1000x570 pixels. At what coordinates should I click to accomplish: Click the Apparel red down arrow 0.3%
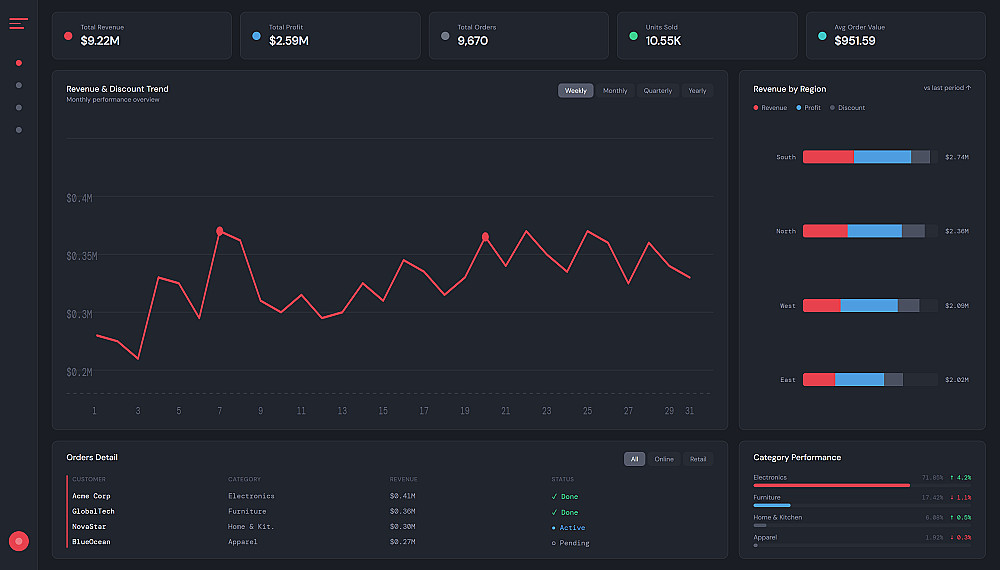(x=960, y=537)
